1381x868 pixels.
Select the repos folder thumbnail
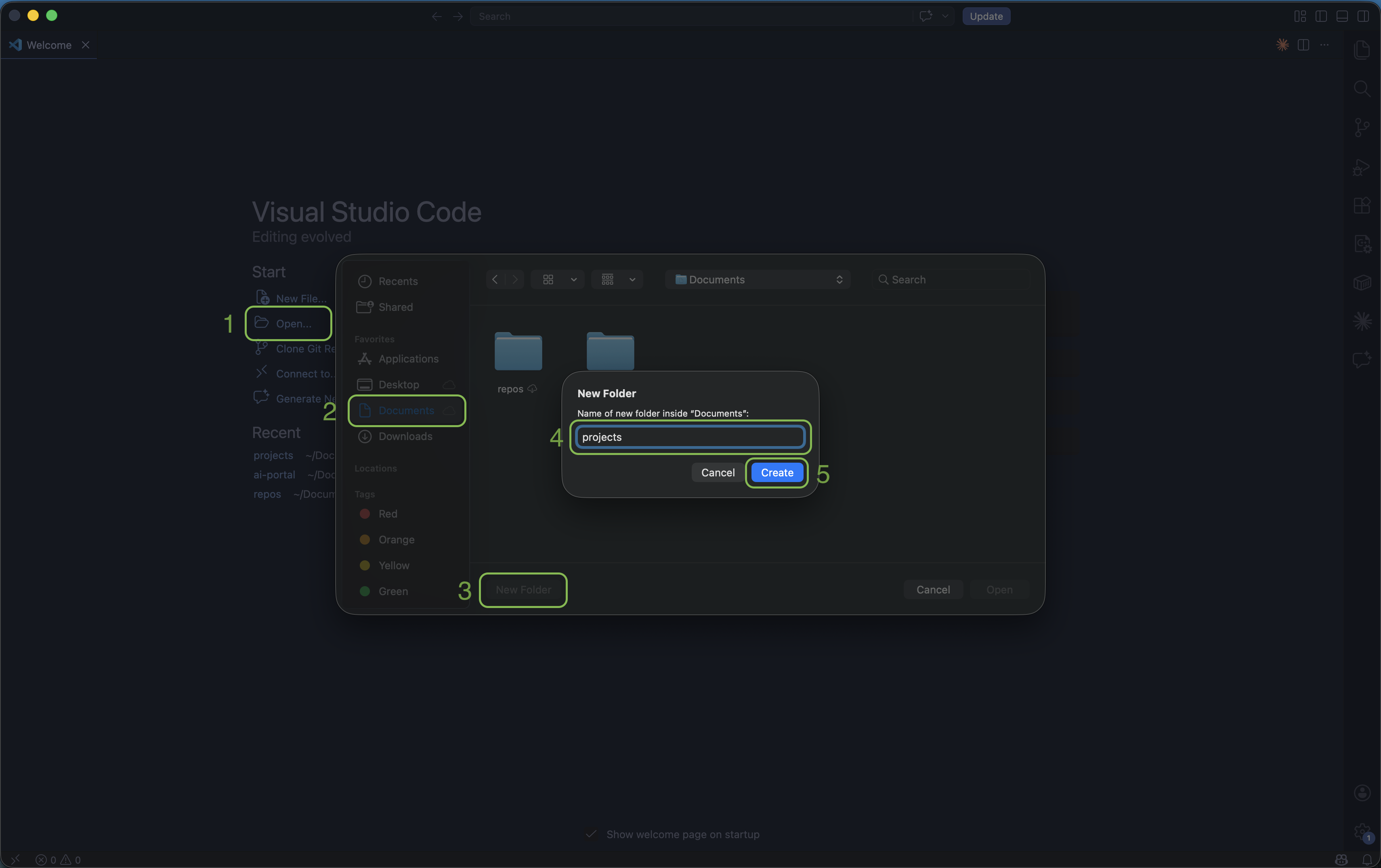tap(518, 351)
